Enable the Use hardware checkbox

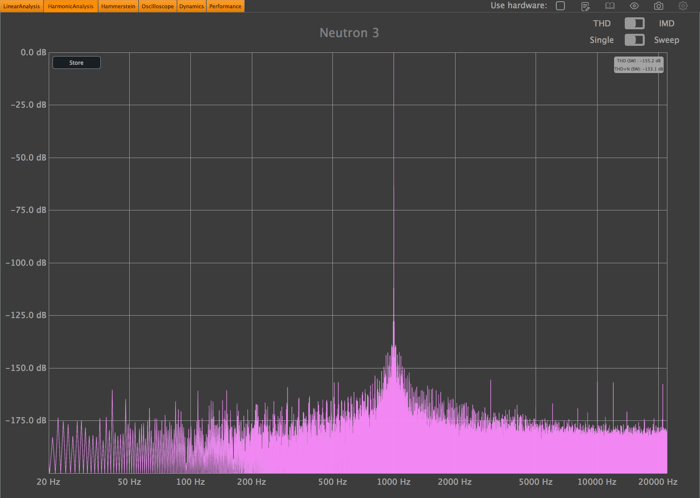(x=560, y=5)
